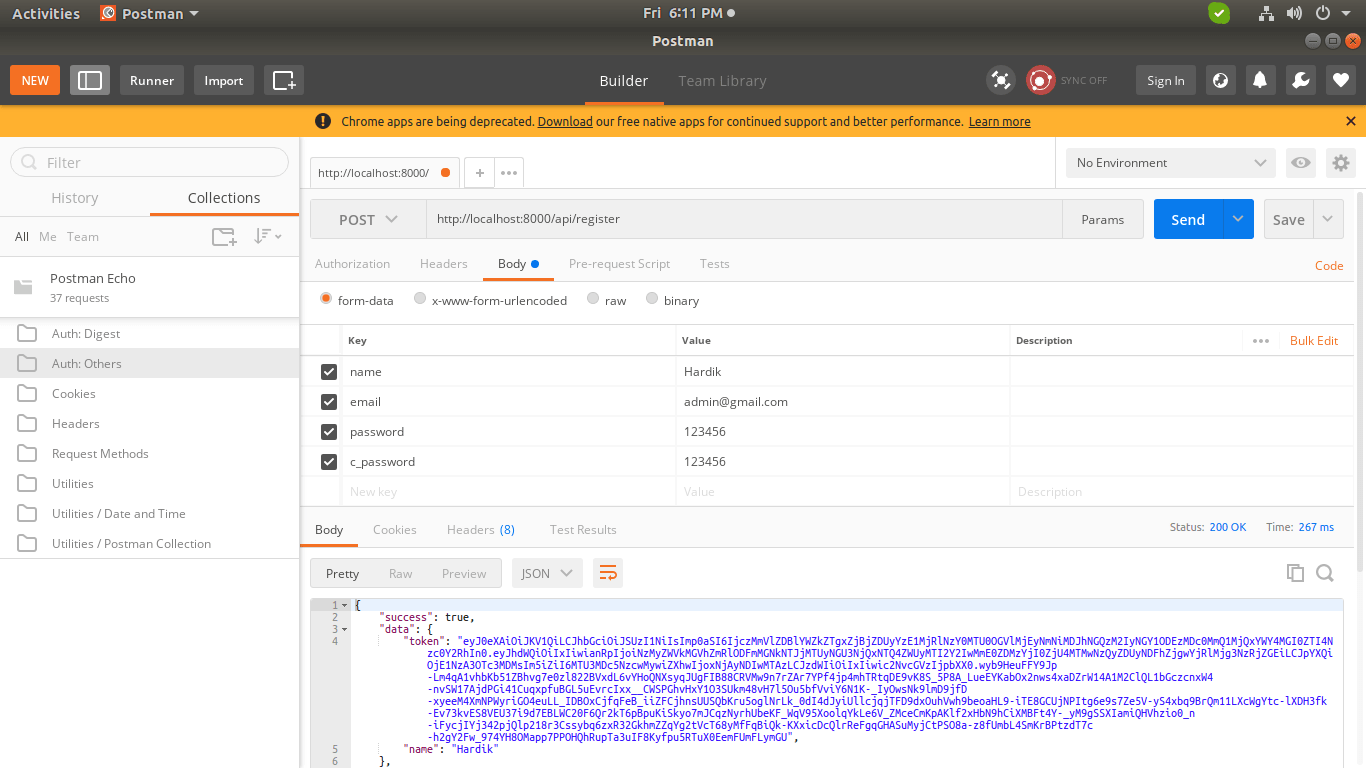Toggle line wrap icon for response
The height and width of the screenshot is (768, 1366).
pos(608,573)
